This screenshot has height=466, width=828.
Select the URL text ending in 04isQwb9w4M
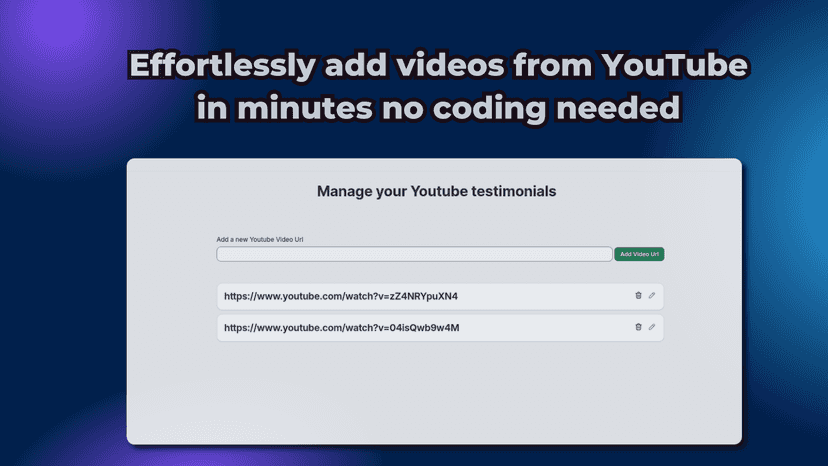point(342,328)
